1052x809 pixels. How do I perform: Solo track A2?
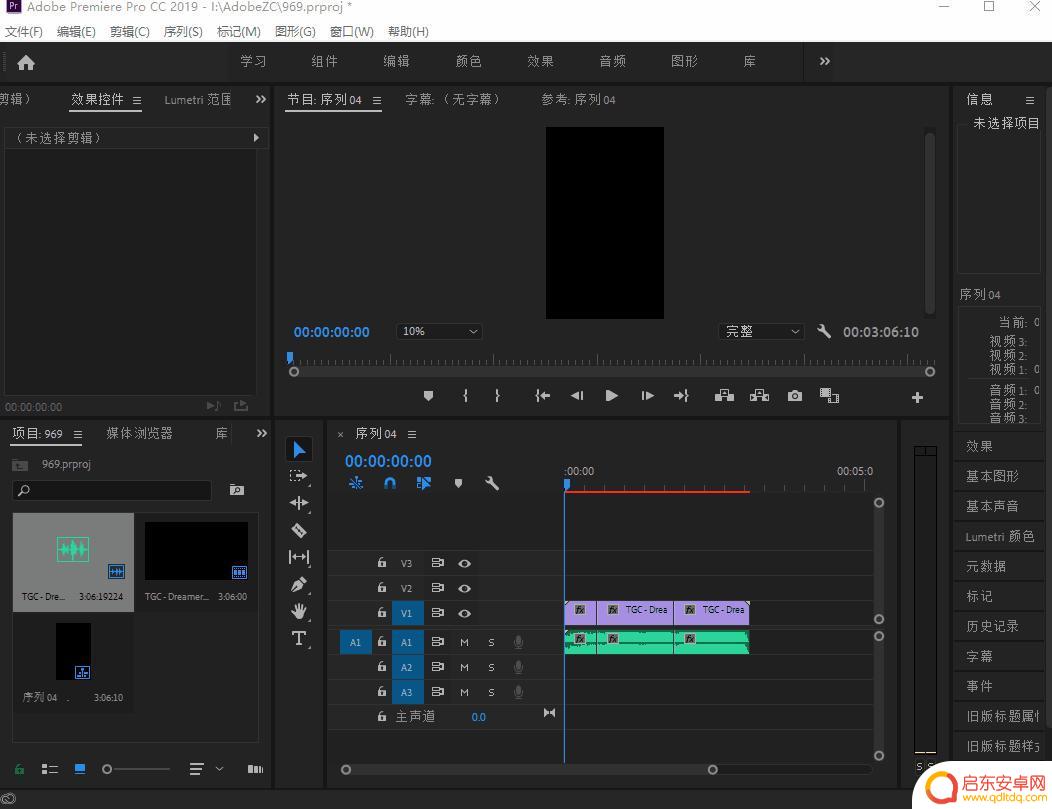click(x=491, y=667)
